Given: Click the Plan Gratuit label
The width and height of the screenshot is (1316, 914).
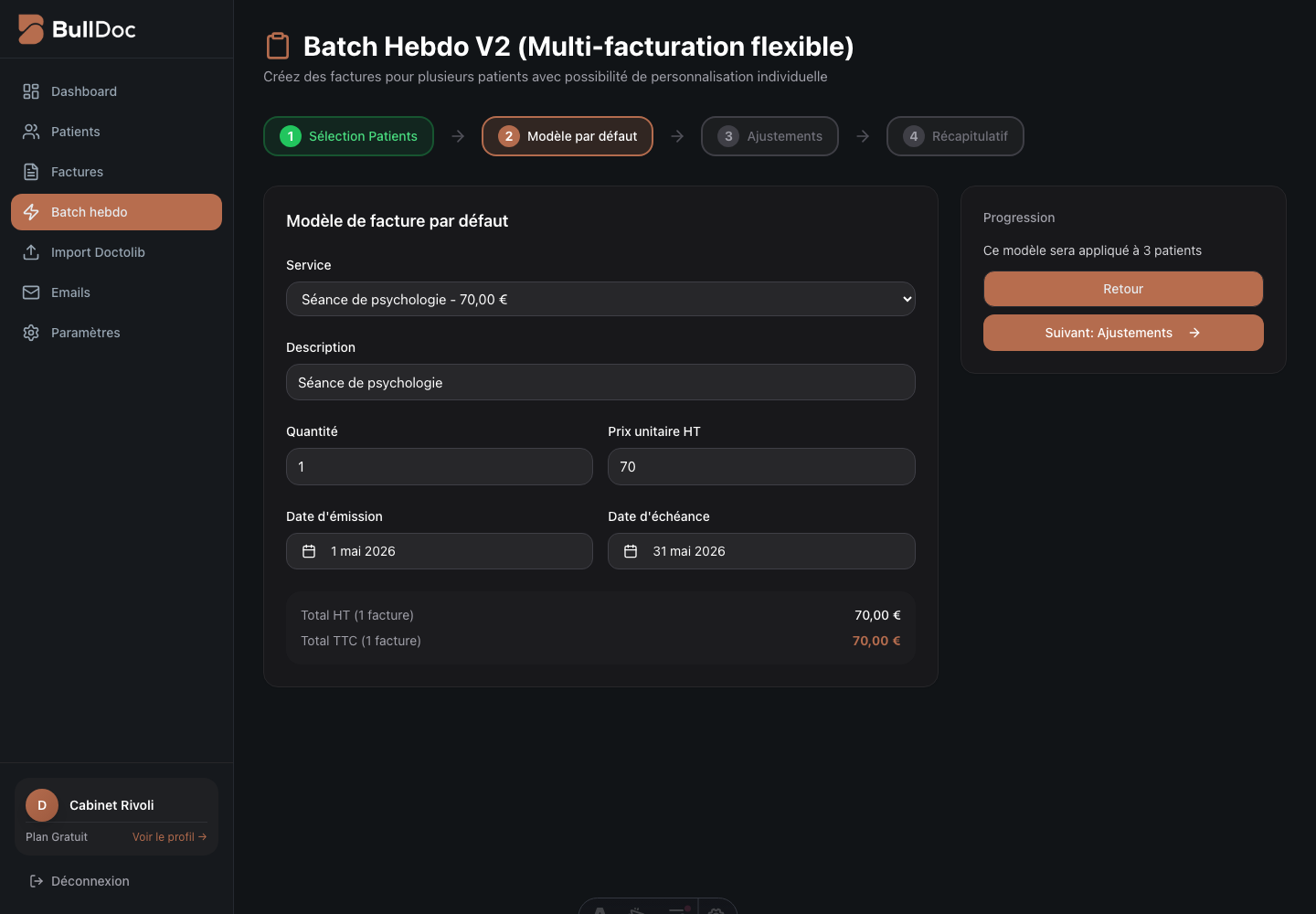Looking at the screenshot, I should (x=57, y=837).
